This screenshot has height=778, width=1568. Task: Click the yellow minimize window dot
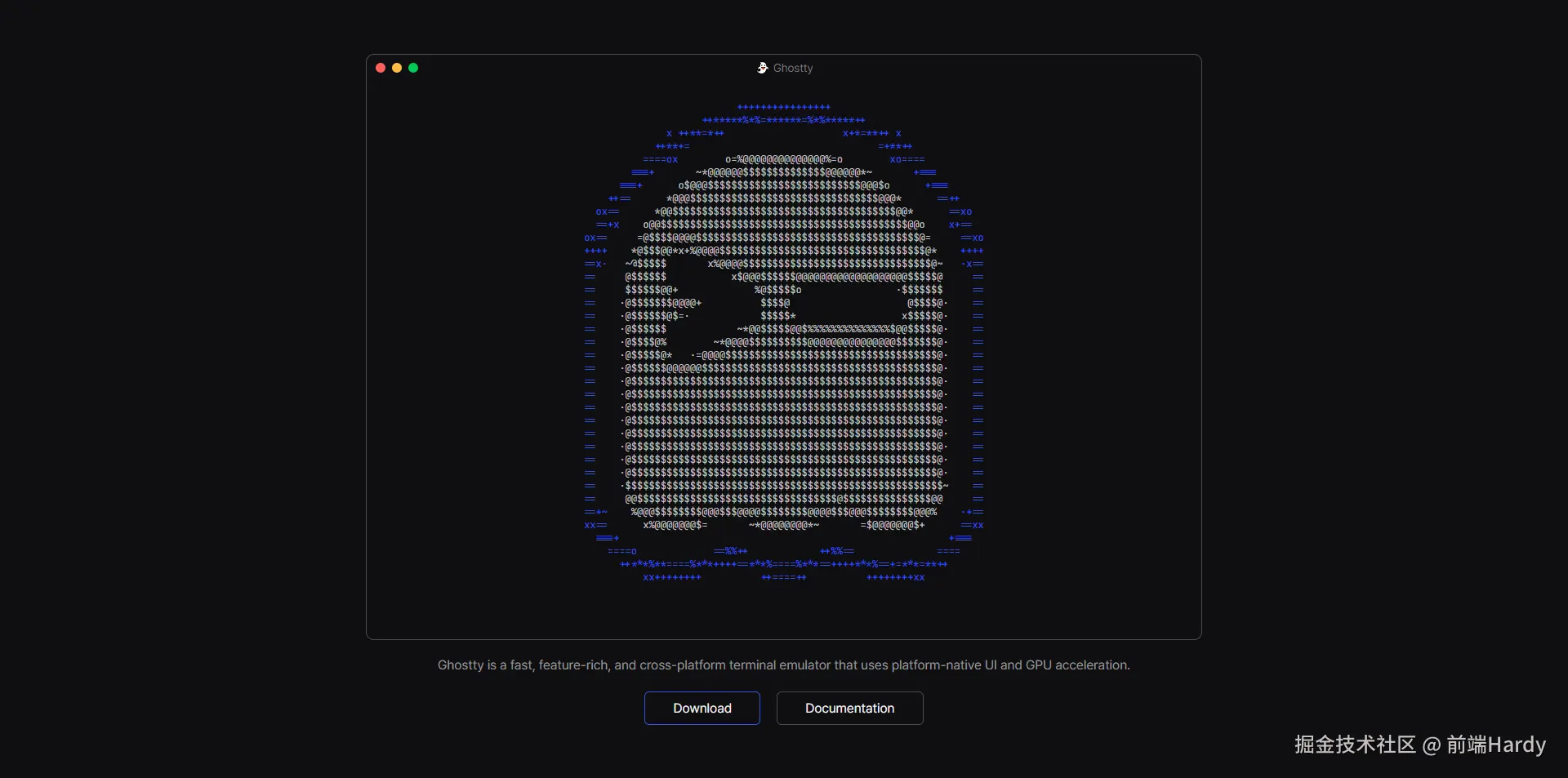pyautogui.click(x=397, y=68)
